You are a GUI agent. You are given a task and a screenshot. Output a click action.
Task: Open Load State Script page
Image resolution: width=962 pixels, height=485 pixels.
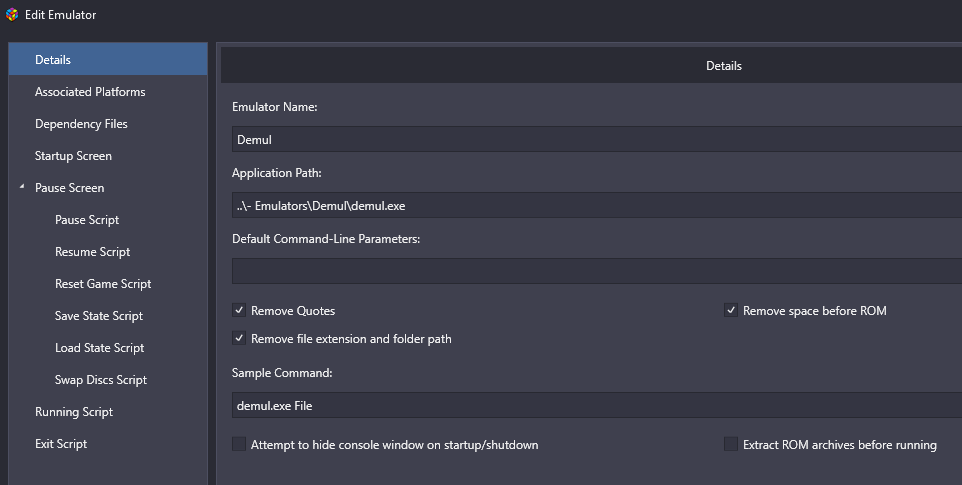[x=99, y=348]
